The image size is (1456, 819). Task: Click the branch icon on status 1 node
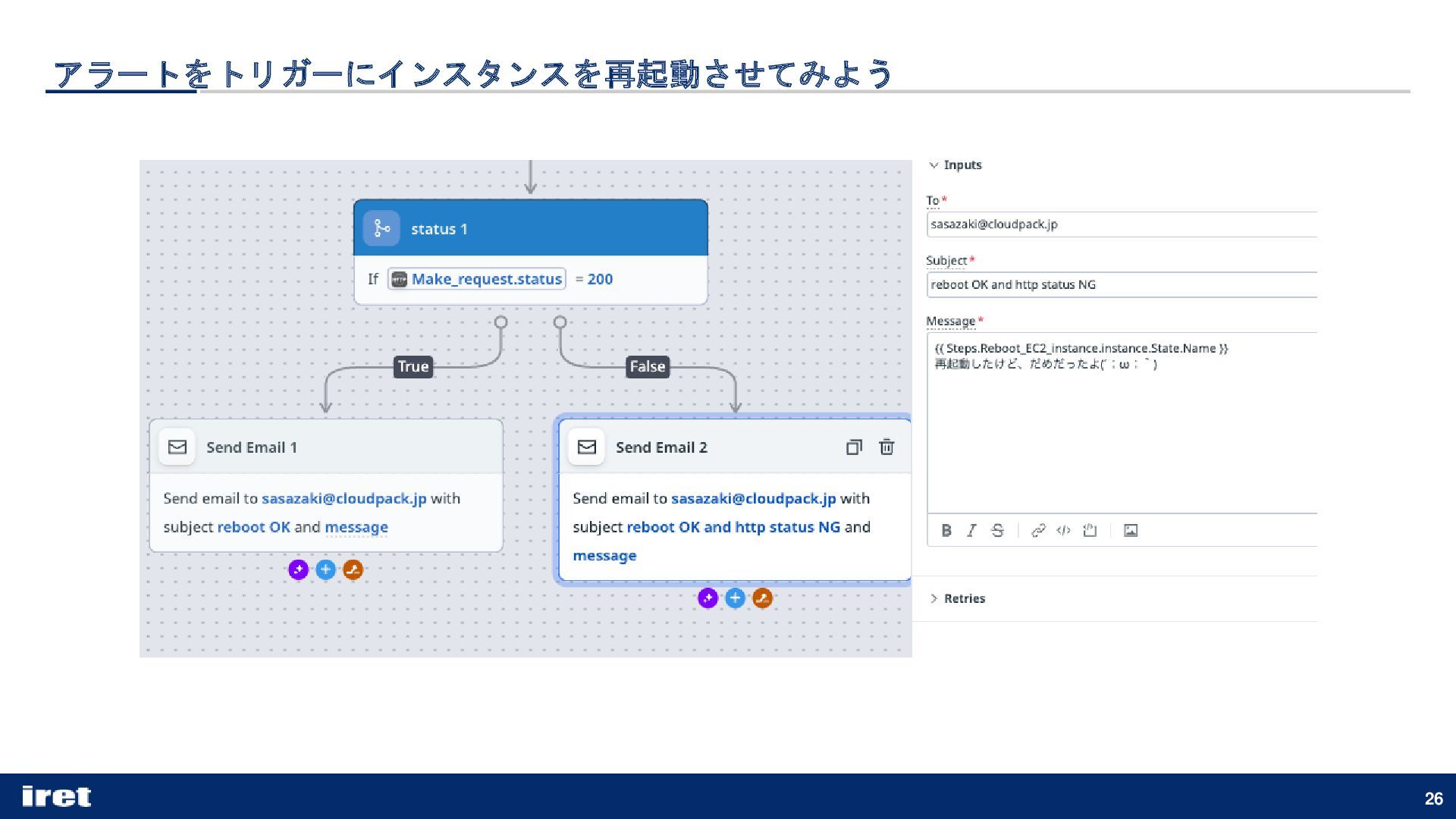pos(381,228)
